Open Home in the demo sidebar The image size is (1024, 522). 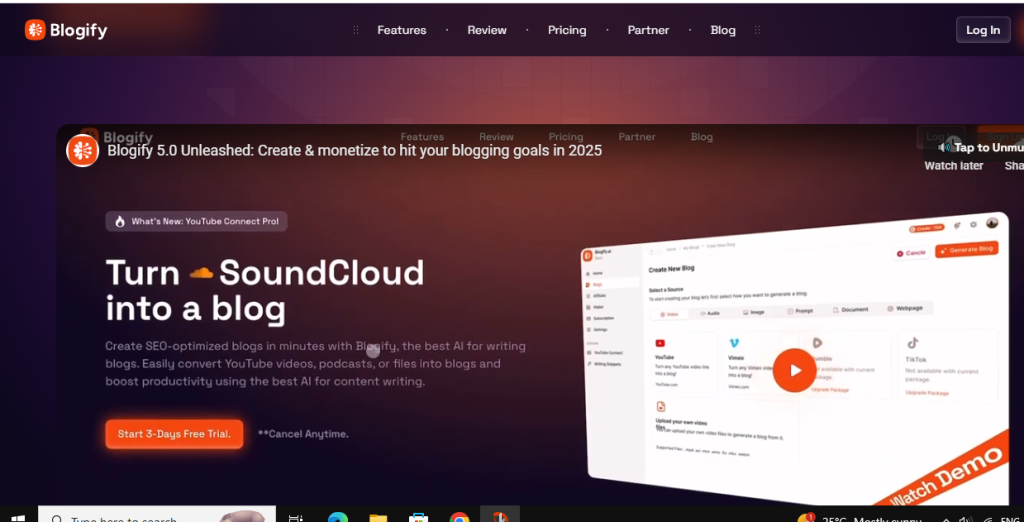pyautogui.click(x=597, y=273)
